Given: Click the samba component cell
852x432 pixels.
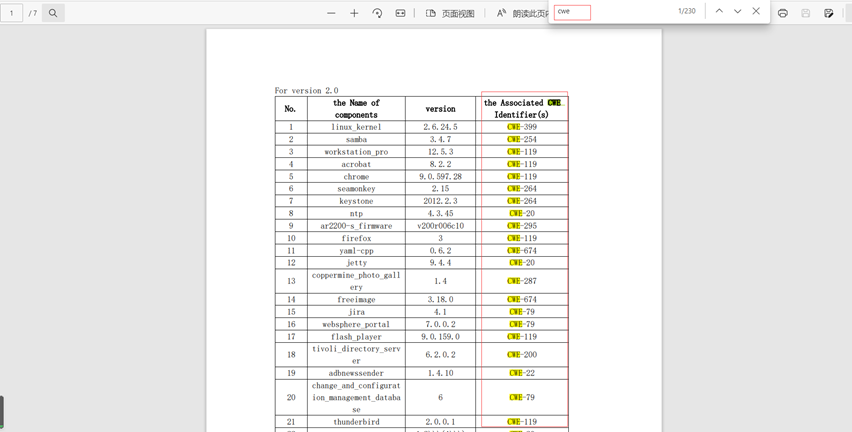Looking at the screenshot, I should point(356,139).
